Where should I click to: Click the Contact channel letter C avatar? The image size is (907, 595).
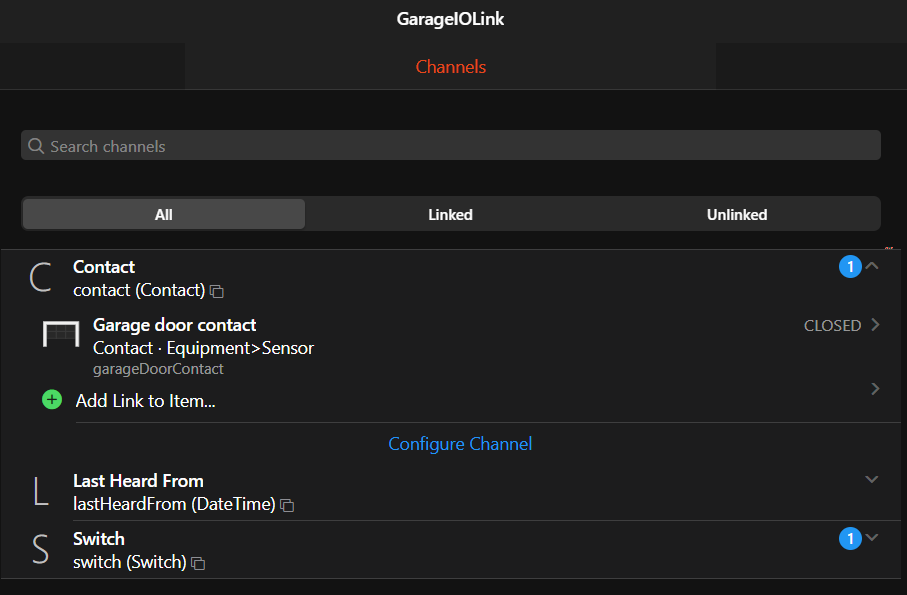pyautogui.click(x=40, y=278)
